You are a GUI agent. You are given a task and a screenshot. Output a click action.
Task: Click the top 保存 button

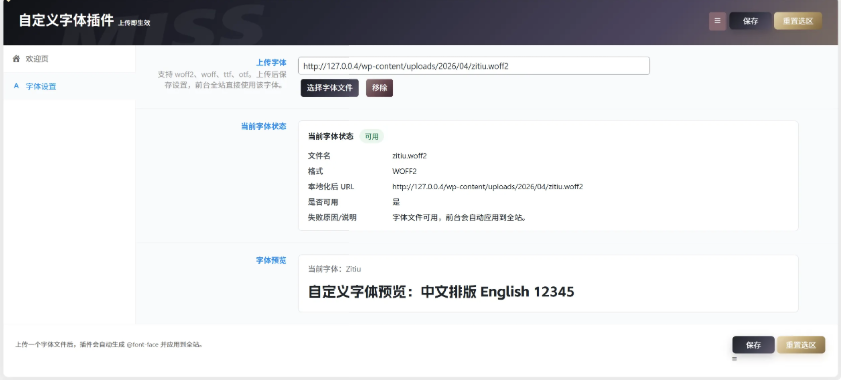750,21
